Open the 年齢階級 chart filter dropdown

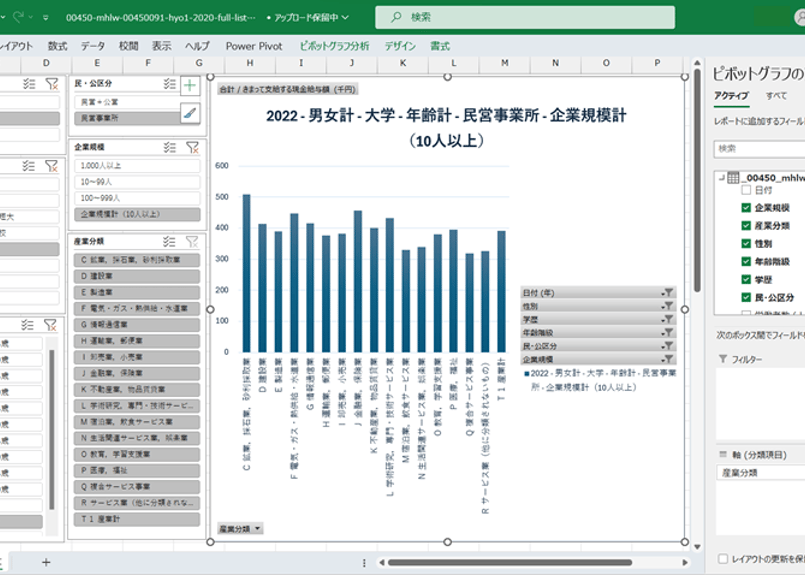click(x=667, y=333)
